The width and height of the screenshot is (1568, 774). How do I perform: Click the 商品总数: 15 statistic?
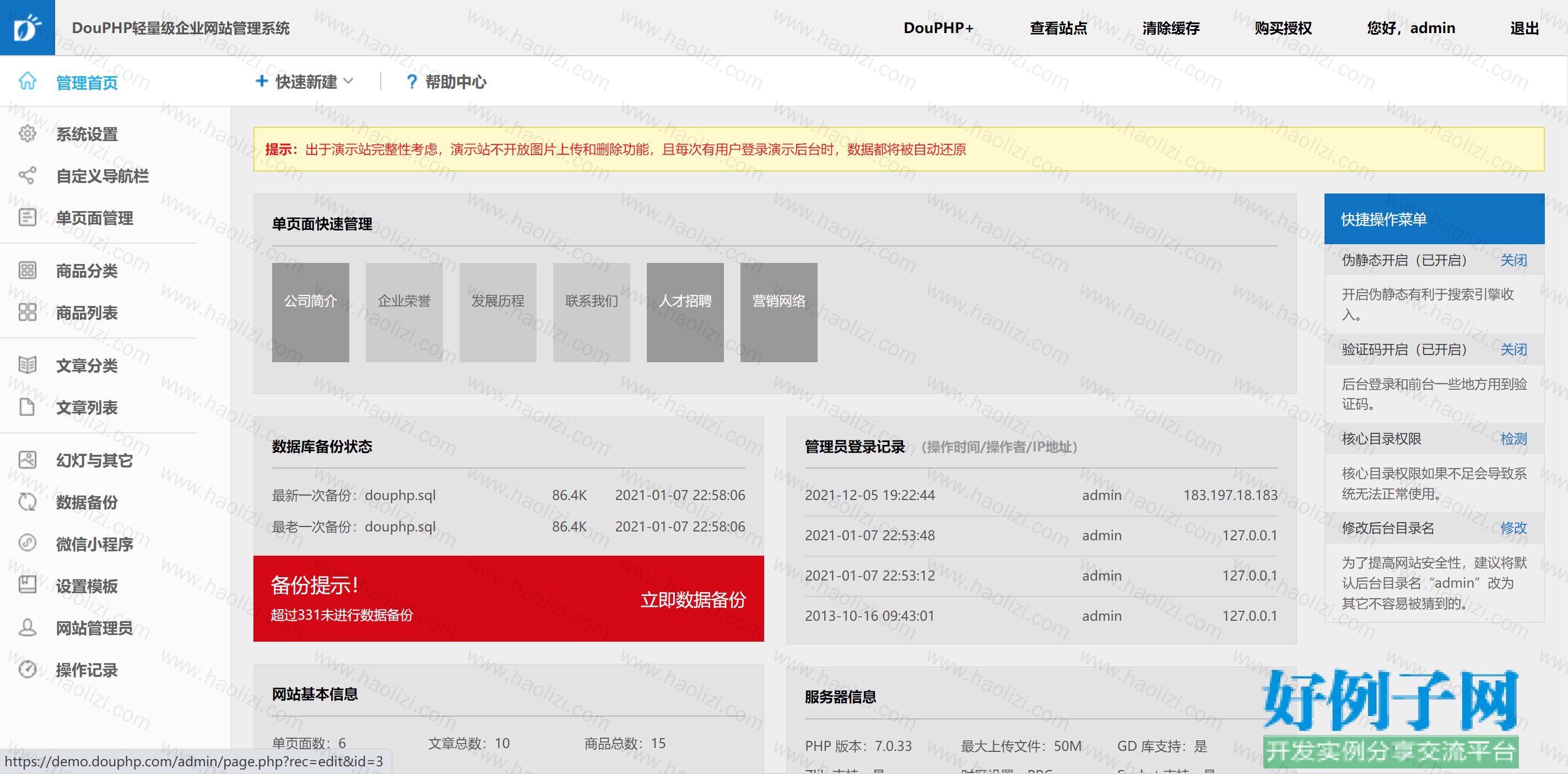click(x=625, y=743)
